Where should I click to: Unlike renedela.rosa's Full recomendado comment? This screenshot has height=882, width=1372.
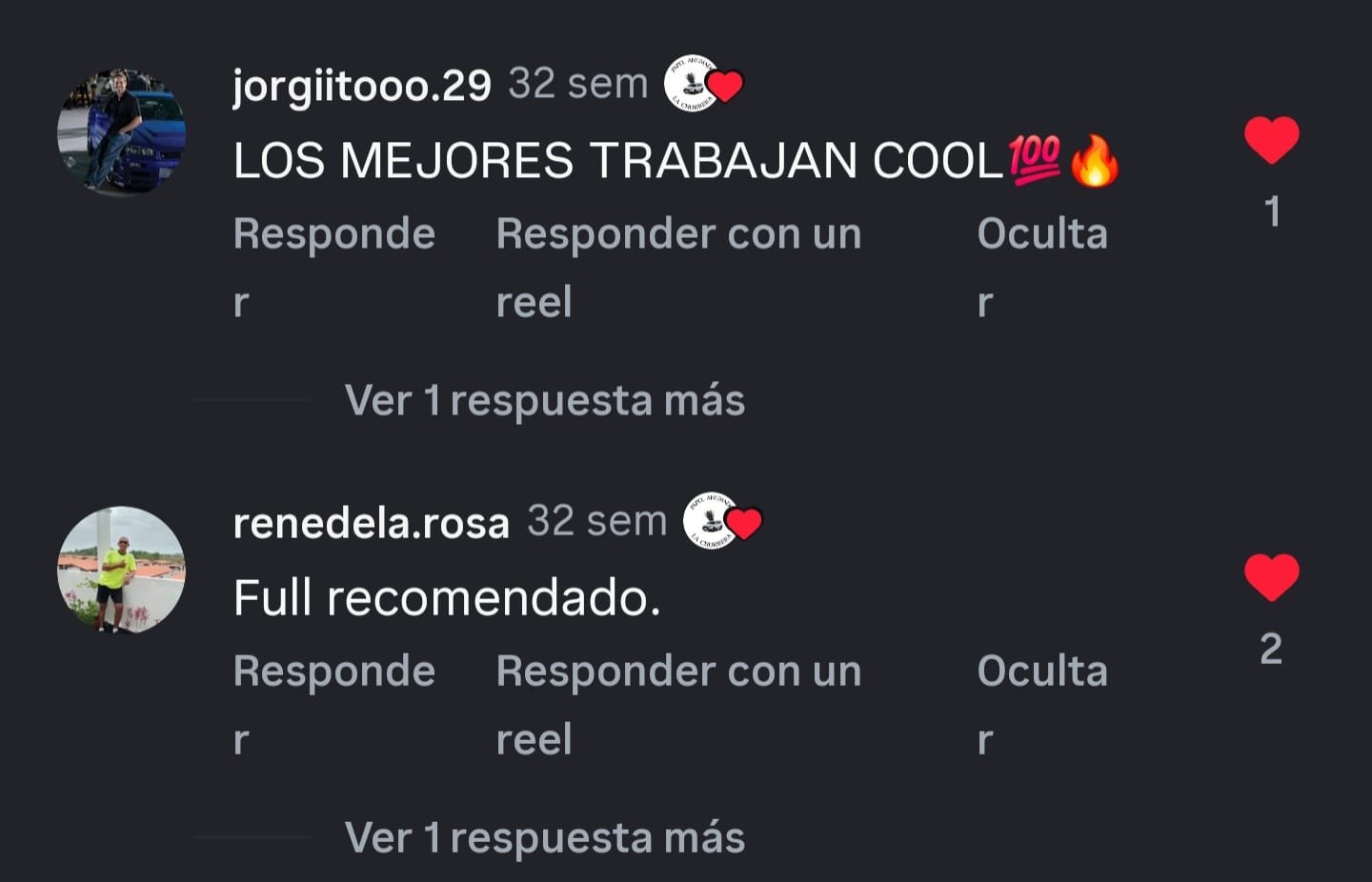[x=1272, y=577]
